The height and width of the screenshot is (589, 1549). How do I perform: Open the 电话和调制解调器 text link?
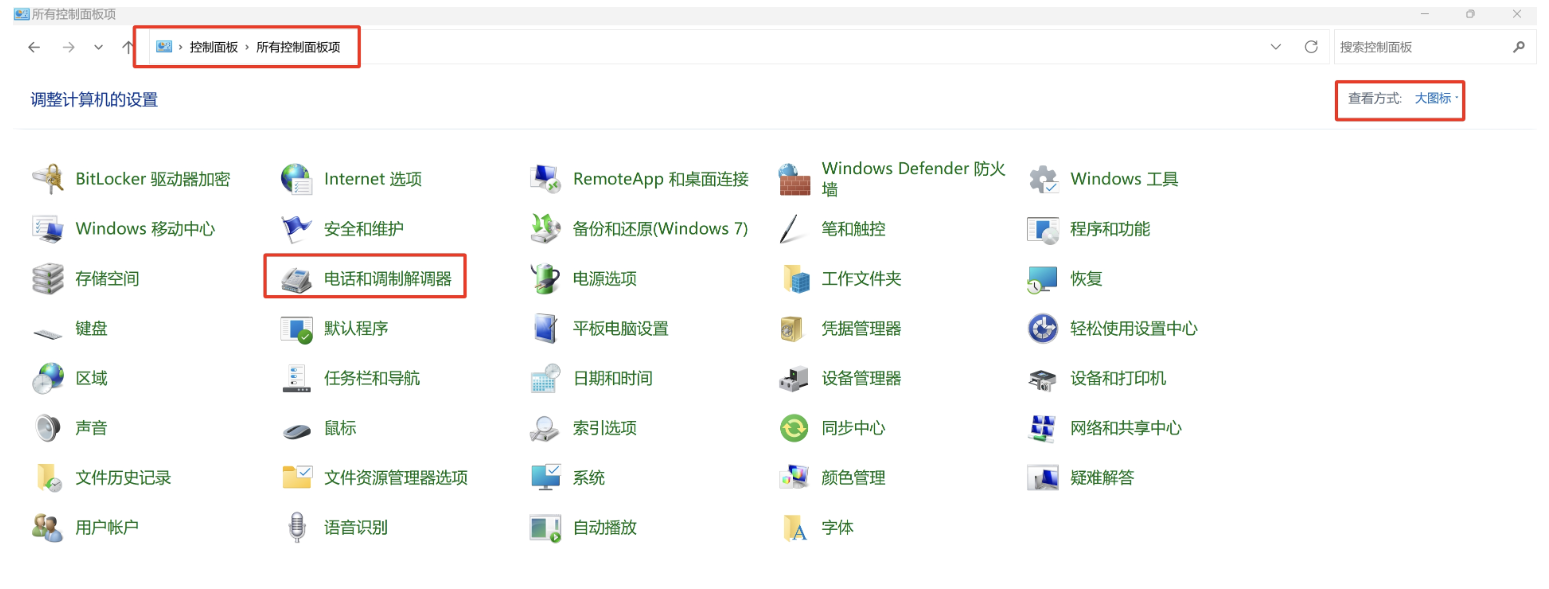(x=388, y=279)
